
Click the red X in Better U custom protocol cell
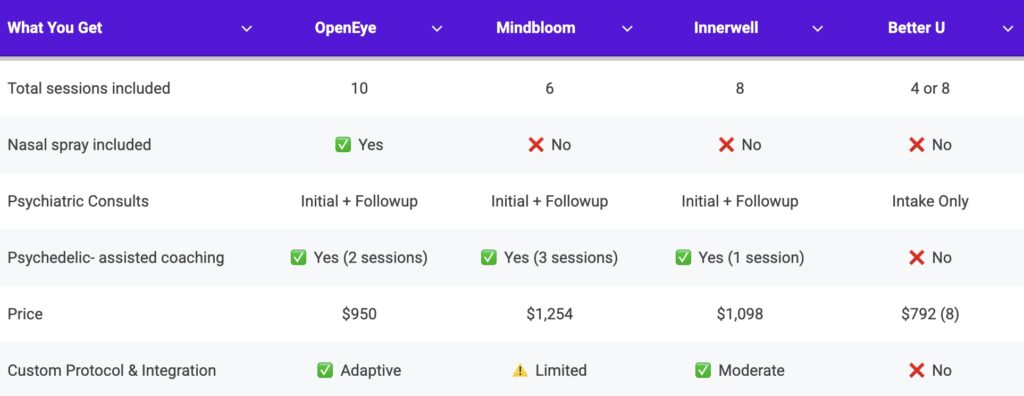916,371
